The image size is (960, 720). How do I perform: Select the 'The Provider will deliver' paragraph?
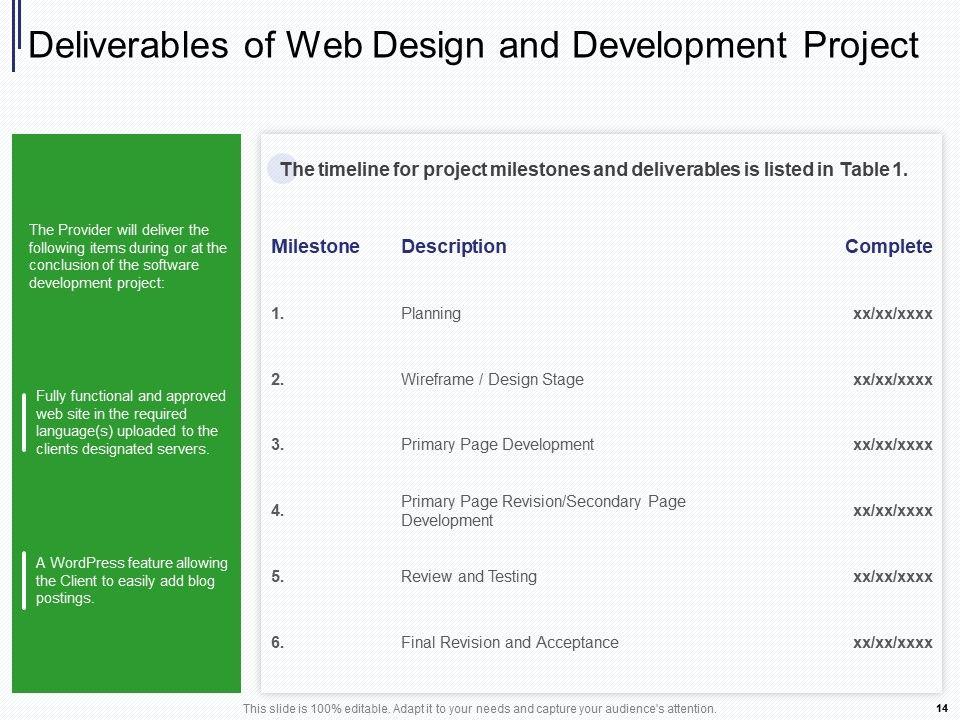tap(127, 257)
